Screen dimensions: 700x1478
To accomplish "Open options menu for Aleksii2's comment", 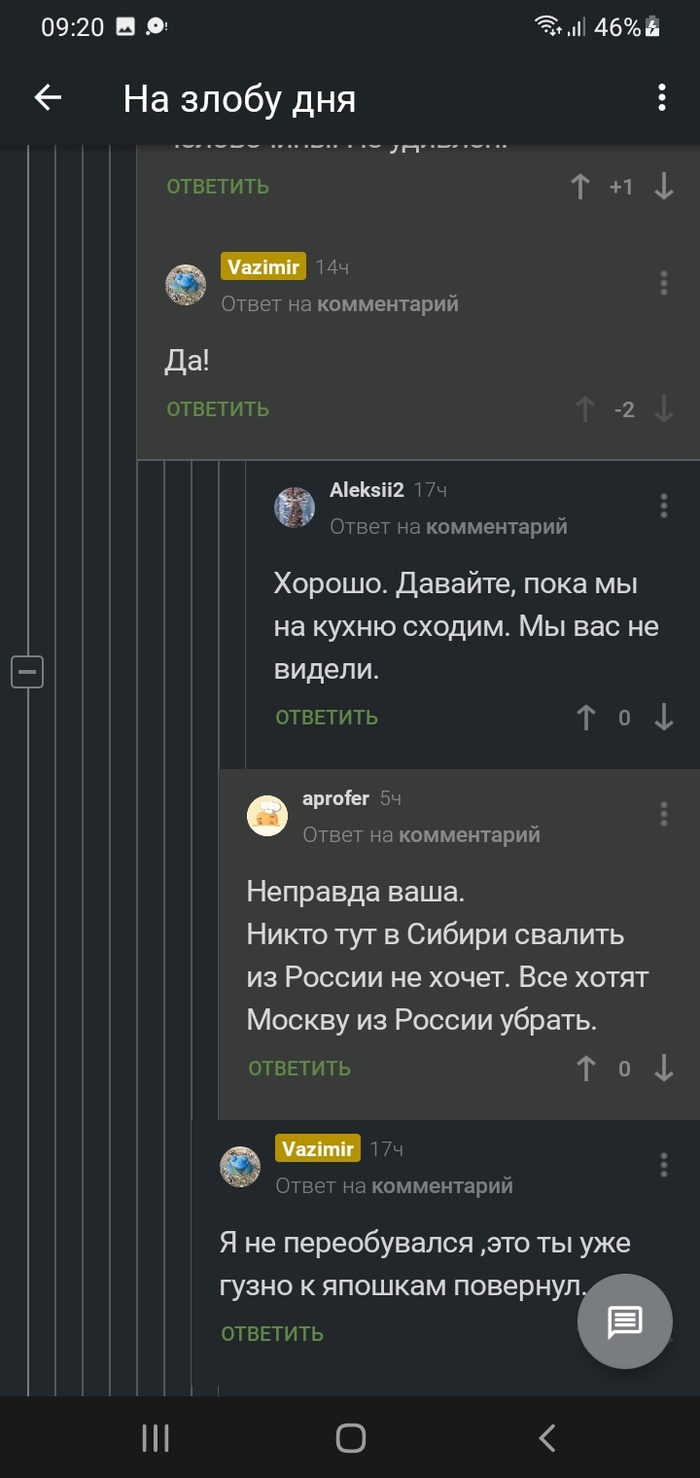I will tap(663, 505).
